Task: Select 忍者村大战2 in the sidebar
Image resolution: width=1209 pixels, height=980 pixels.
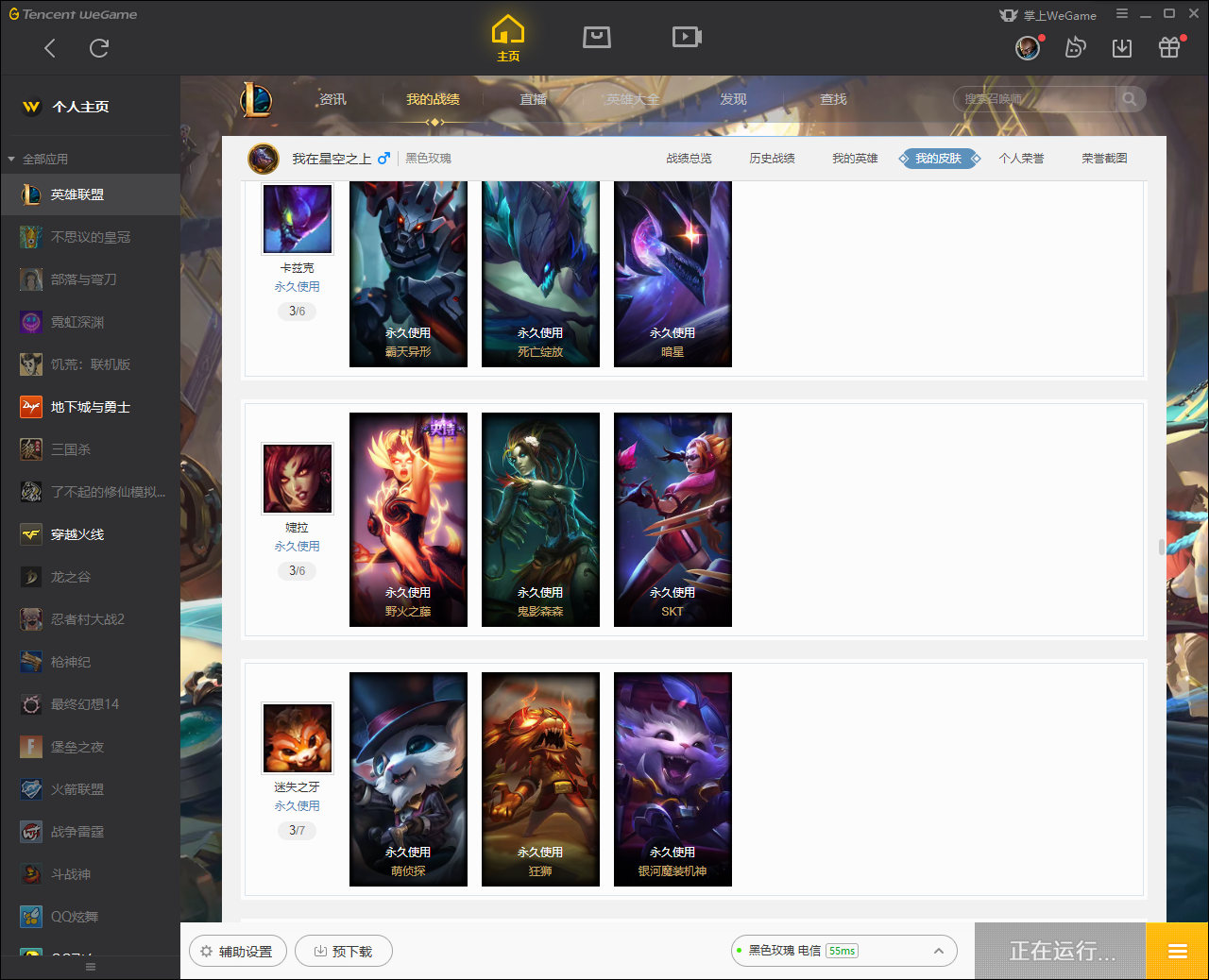Action: [90, 619]
